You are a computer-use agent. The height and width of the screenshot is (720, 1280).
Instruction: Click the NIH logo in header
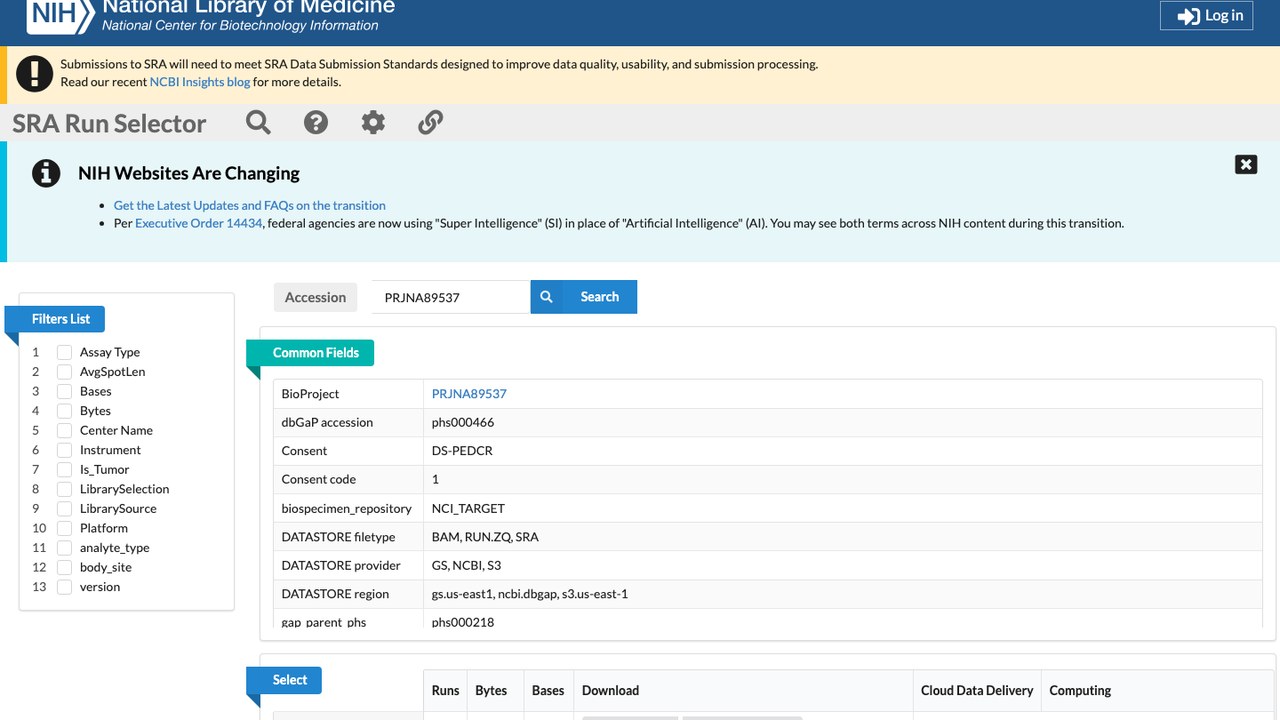(59, 14)
